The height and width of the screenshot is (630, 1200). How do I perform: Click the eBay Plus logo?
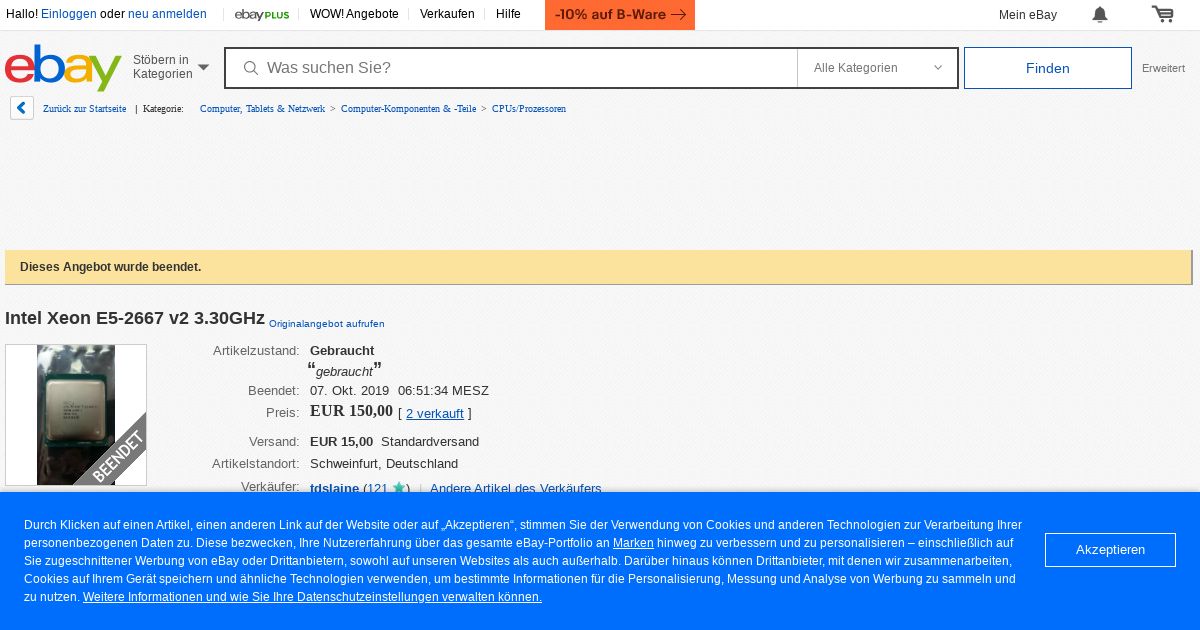click(262, 14)
